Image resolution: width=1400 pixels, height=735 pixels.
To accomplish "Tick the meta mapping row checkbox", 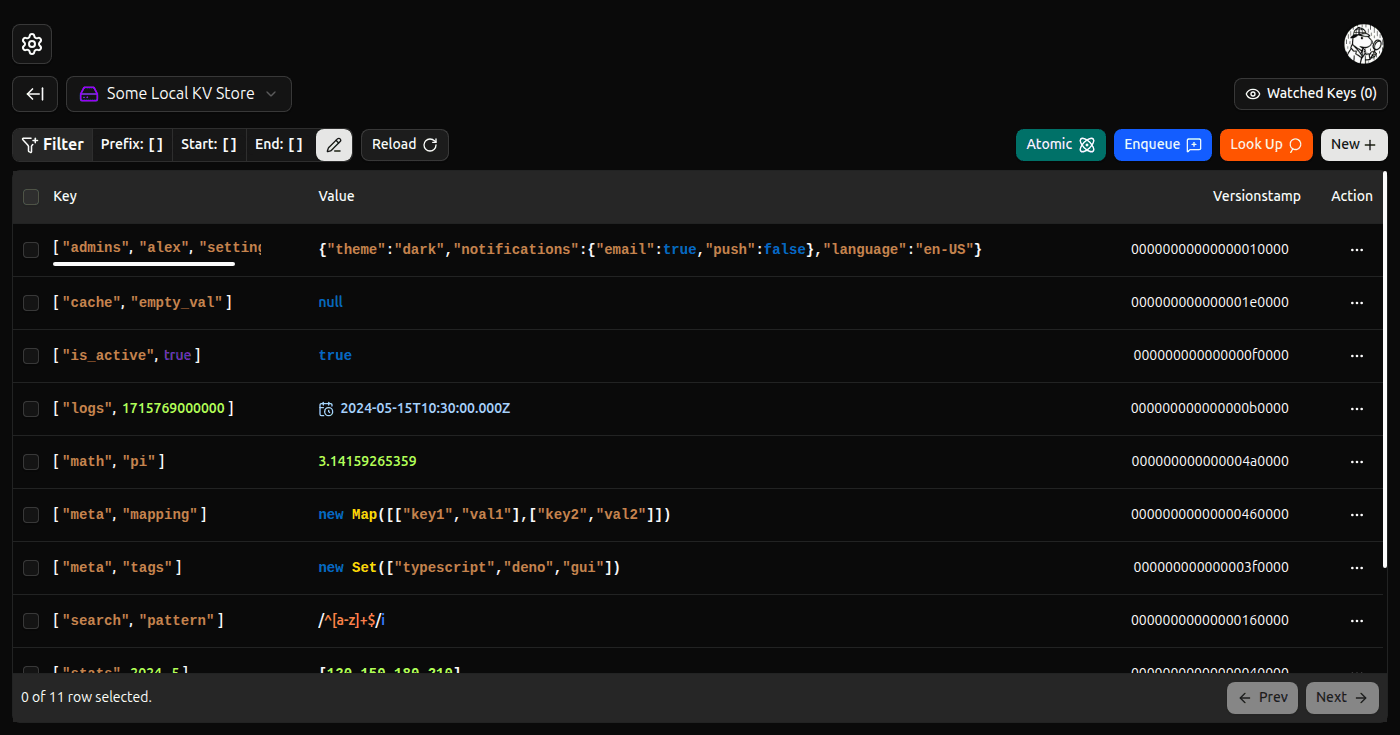I will (x=31, y=515).
